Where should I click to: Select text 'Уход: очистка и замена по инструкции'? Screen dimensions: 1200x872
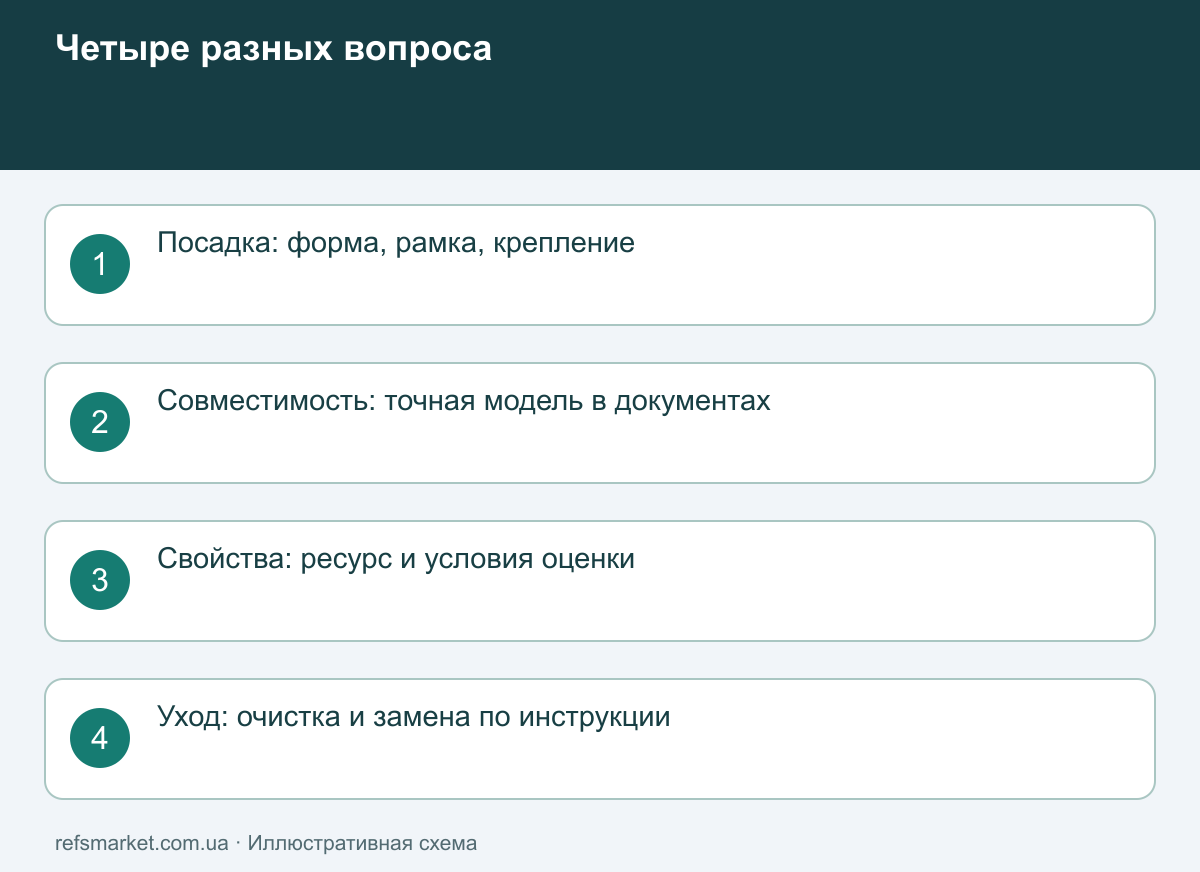[x=414, y=717]
